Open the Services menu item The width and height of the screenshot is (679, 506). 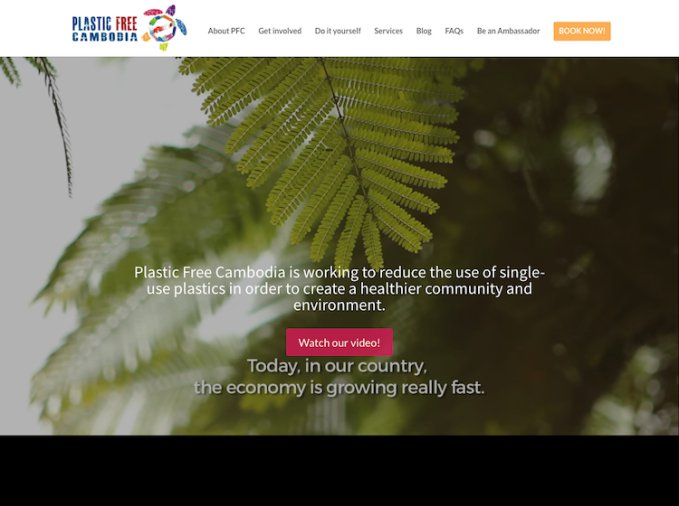tap(388, 31)
